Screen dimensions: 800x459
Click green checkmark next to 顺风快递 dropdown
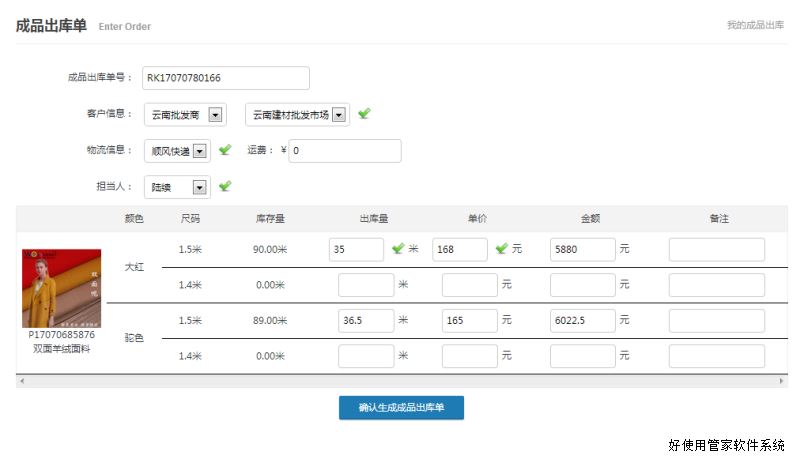click(x=225, y=150)
